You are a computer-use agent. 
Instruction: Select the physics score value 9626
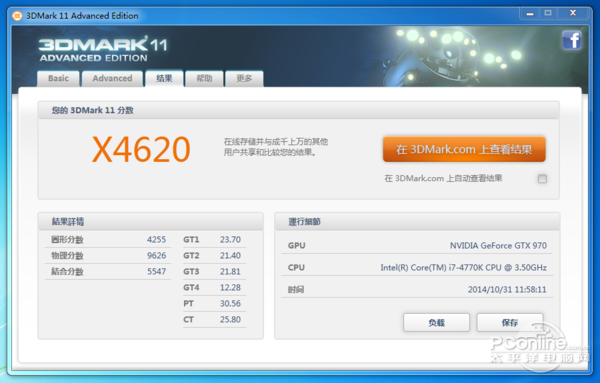[x=157, y=256]
